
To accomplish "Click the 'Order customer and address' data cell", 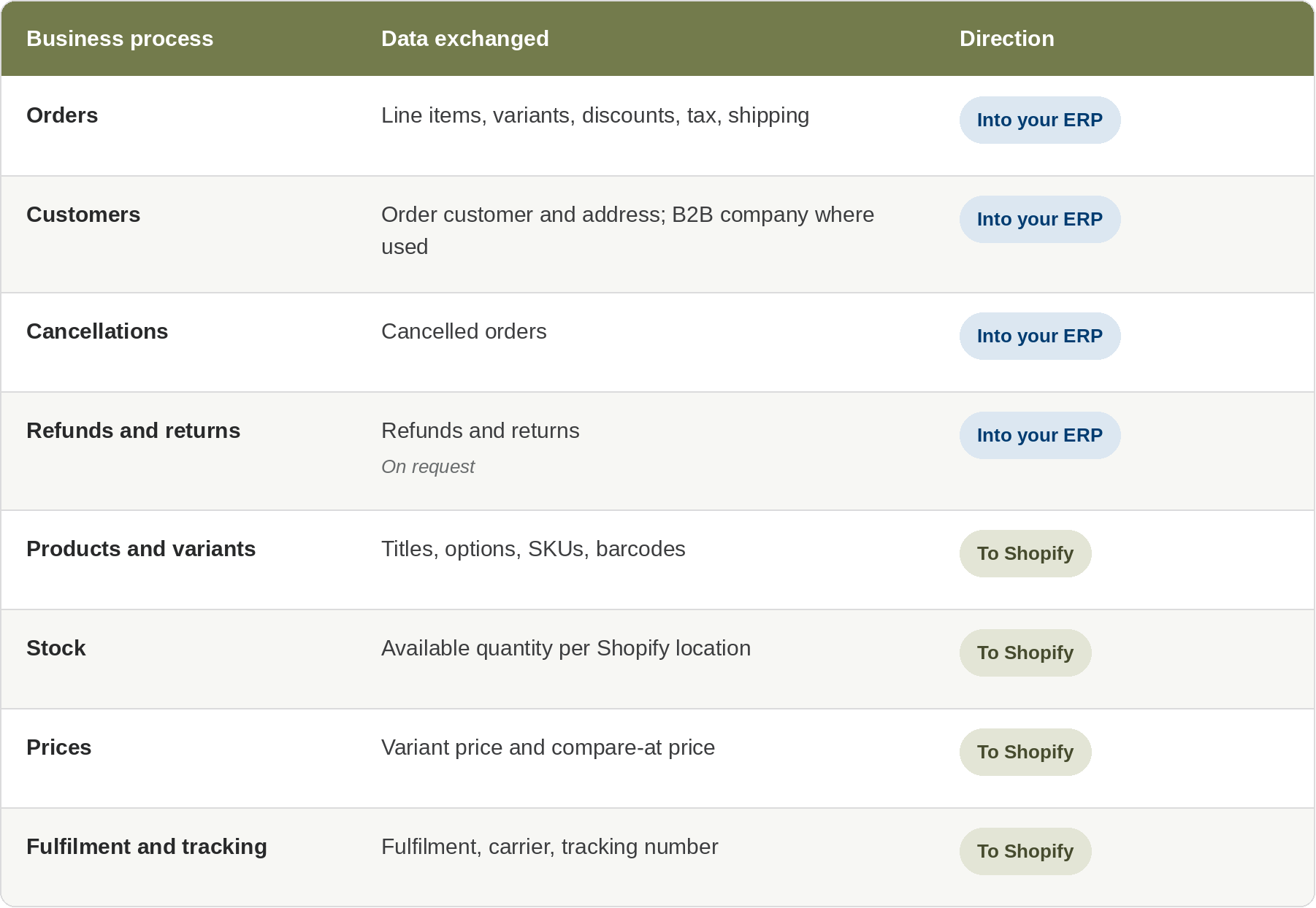I will [x=628, y=231].
